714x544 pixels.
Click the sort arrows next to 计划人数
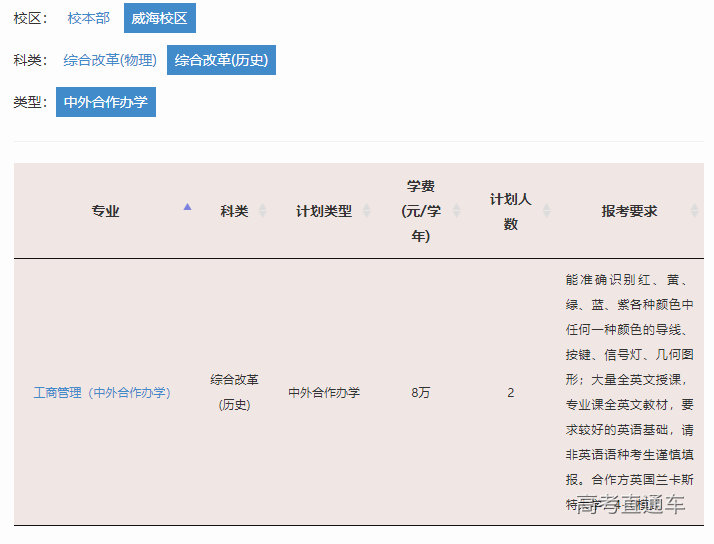pyautogui.click(x=546, y=211)
